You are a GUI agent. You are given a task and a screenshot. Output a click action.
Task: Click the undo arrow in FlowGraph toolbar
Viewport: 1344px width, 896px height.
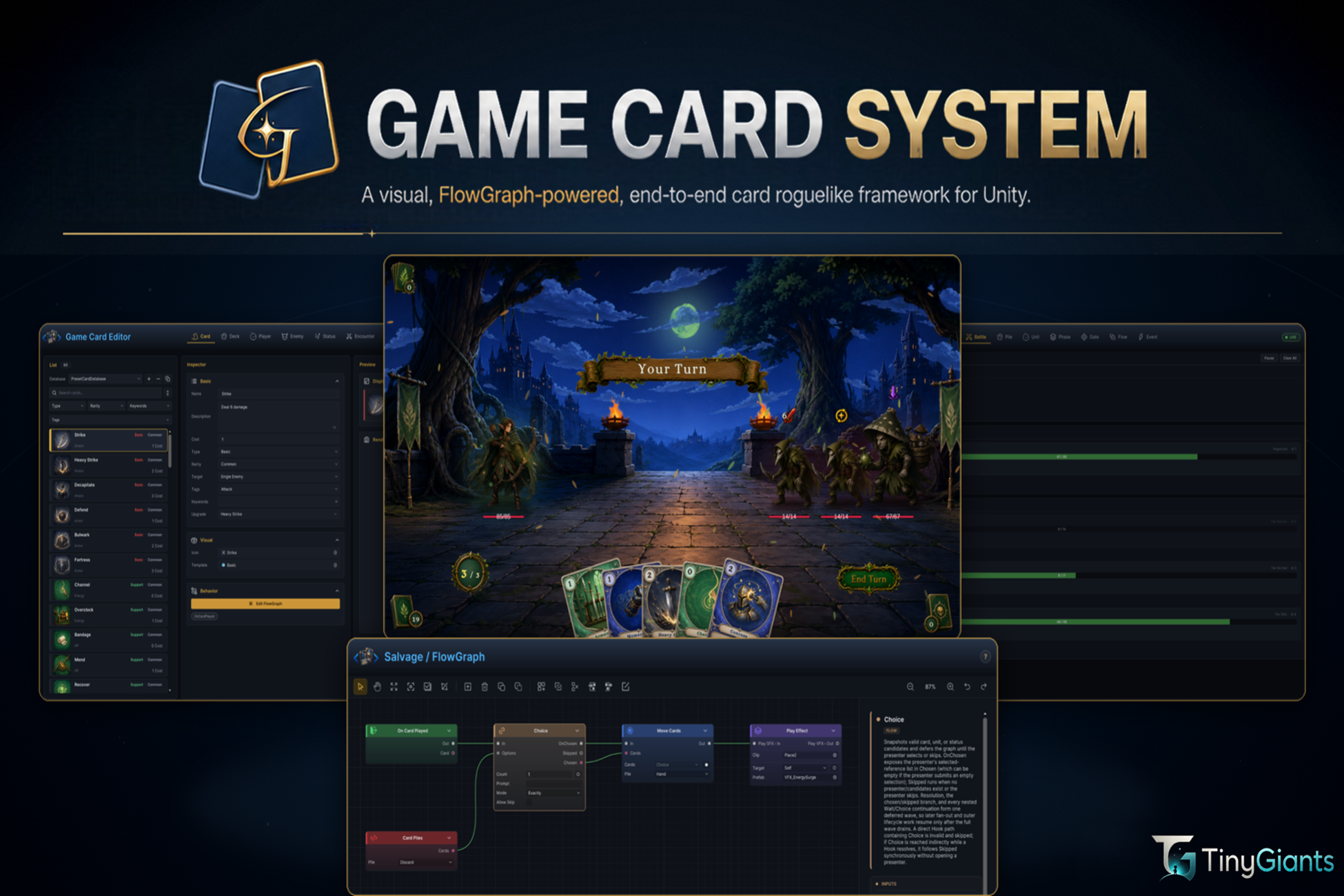pos(967,686)
